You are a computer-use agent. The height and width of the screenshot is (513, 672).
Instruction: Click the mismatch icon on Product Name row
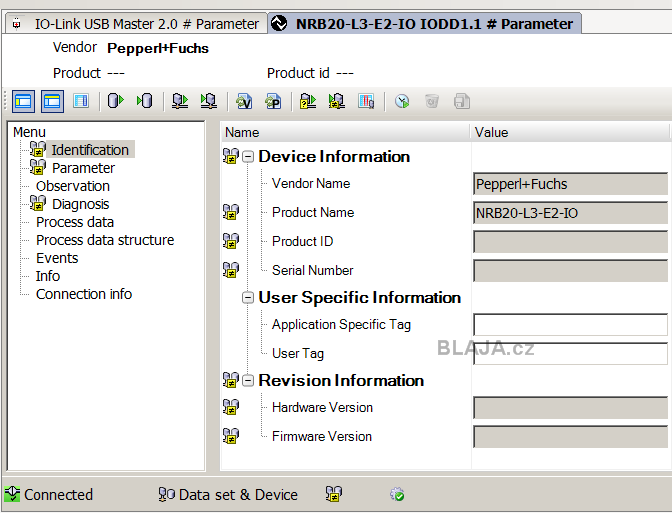231,212
